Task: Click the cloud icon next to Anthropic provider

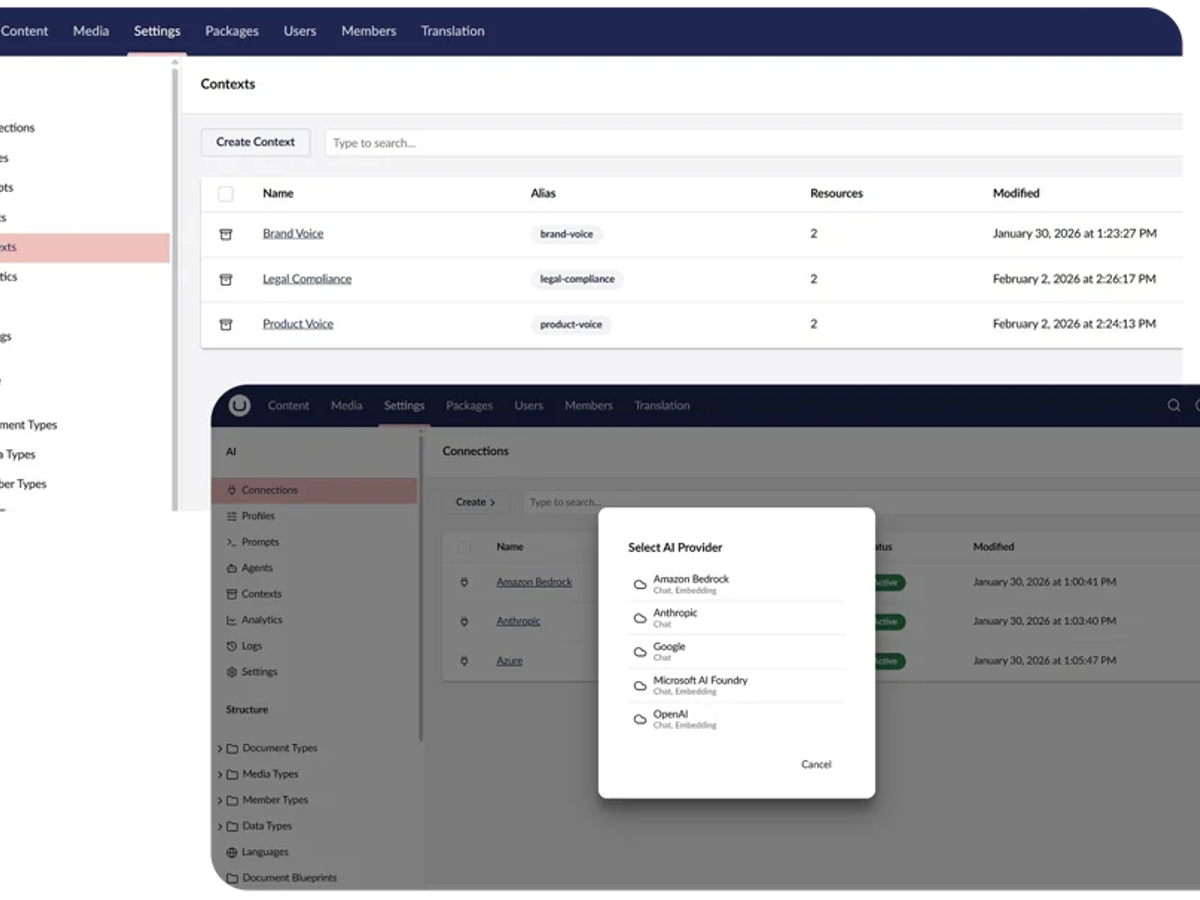Action: 640,618
